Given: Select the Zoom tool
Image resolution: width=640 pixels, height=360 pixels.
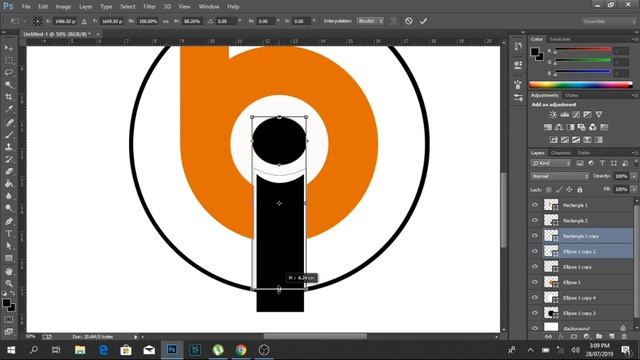Looking at the screenshot, I should point(9,283).
